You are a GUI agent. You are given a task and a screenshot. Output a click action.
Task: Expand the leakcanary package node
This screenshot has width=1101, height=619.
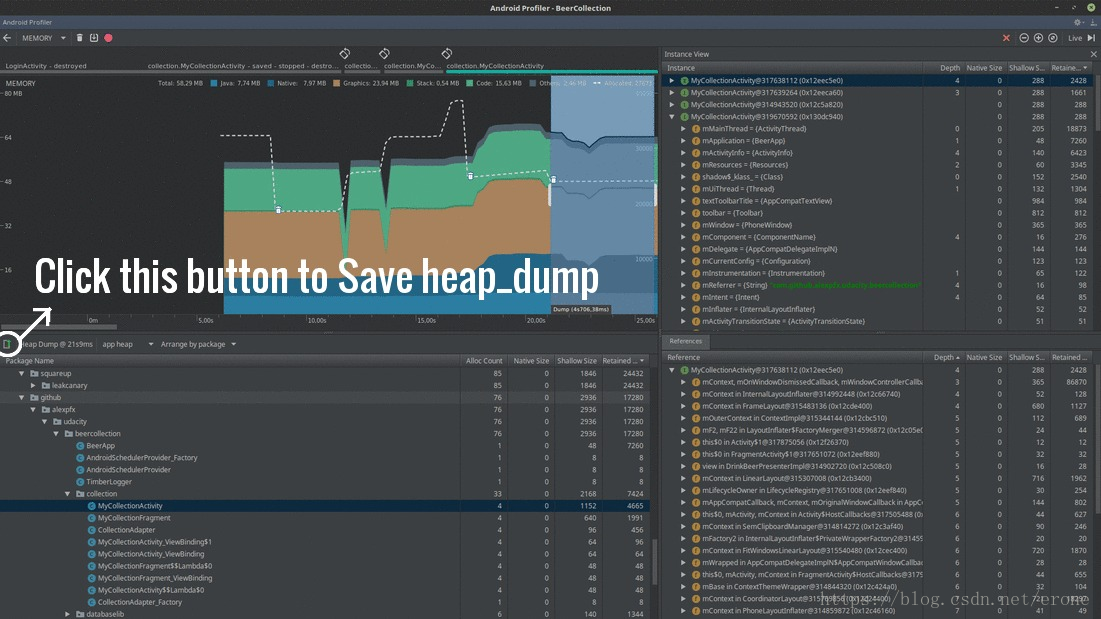click(x=34, y=385)
